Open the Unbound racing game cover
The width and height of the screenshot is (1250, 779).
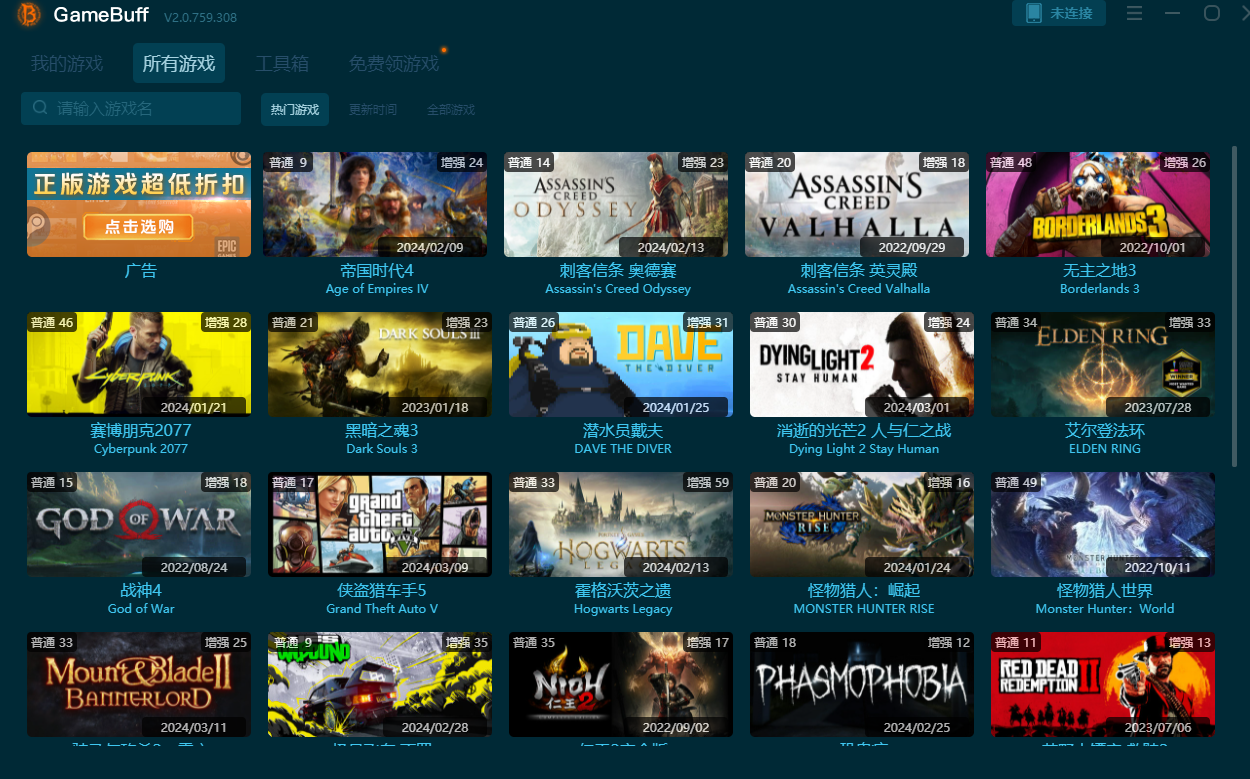click(380, 685)
